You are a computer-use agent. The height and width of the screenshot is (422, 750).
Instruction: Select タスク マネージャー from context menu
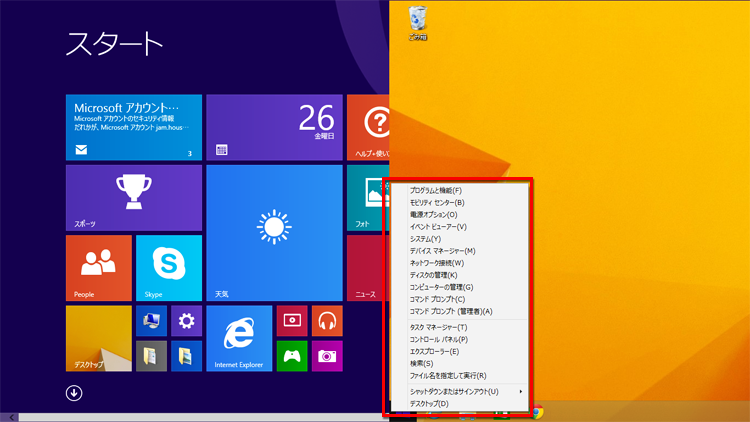click(x=438, y=328)
